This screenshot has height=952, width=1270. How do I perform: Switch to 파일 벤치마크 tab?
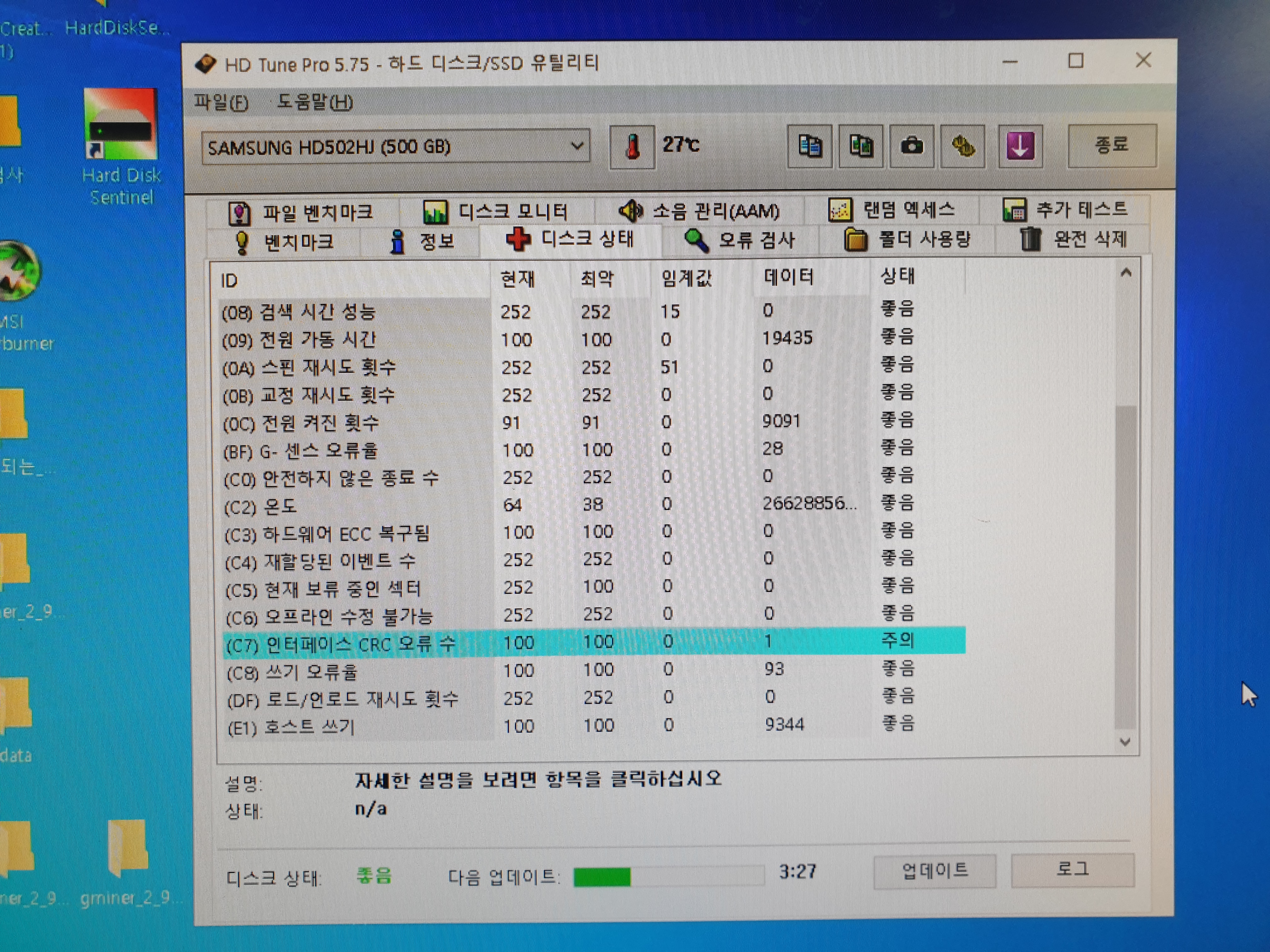coord(301,213)
